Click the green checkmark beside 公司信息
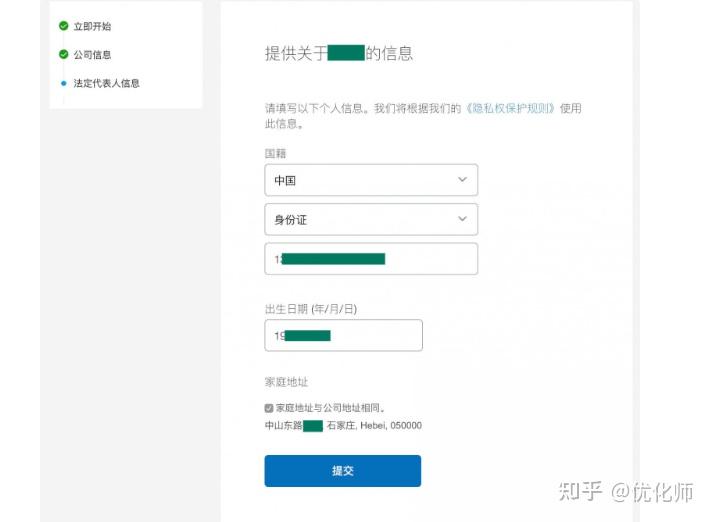Viewport: 711px width, 522px height. point(64,55)
